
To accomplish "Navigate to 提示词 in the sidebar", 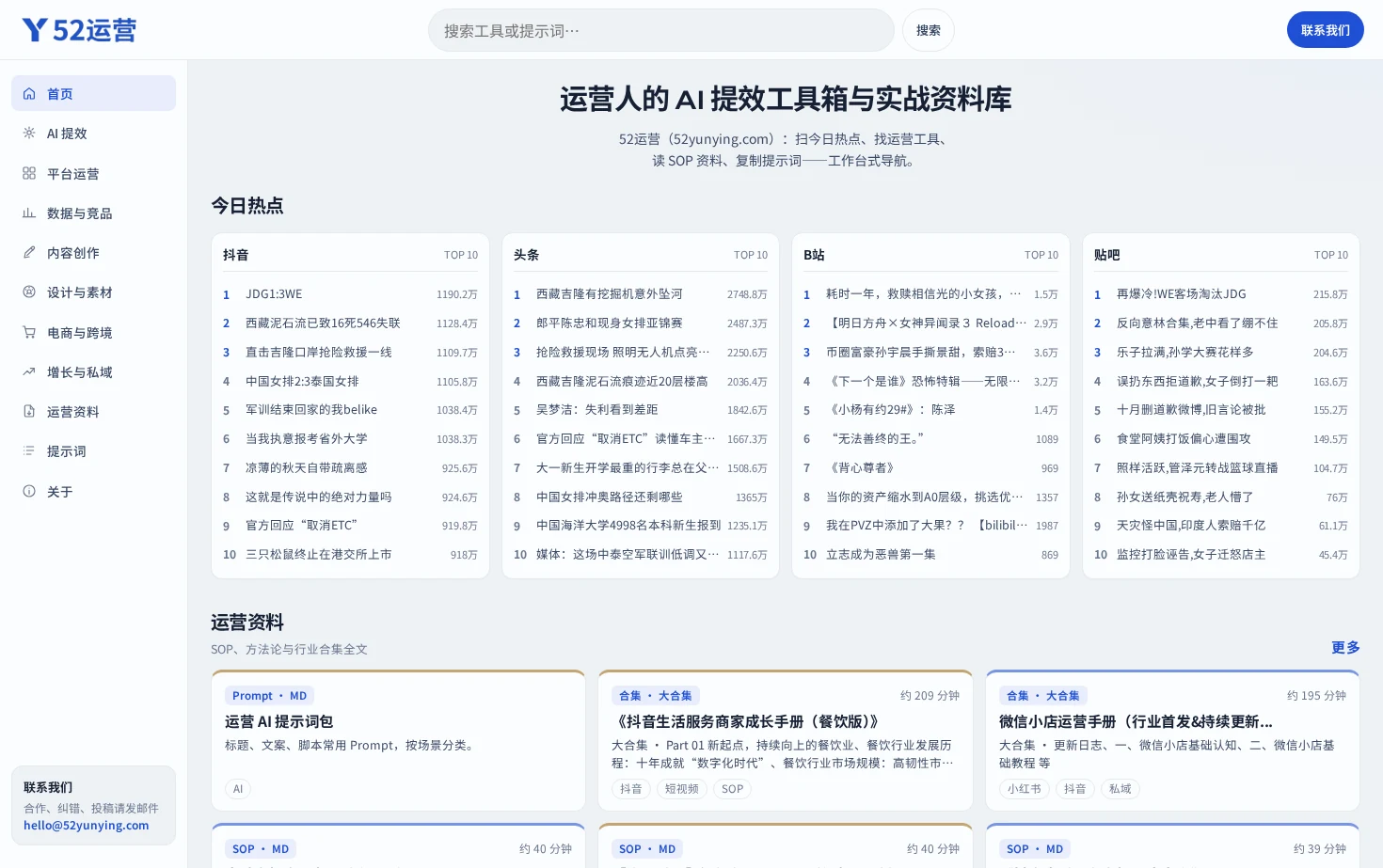I will [x=93, y=451].
